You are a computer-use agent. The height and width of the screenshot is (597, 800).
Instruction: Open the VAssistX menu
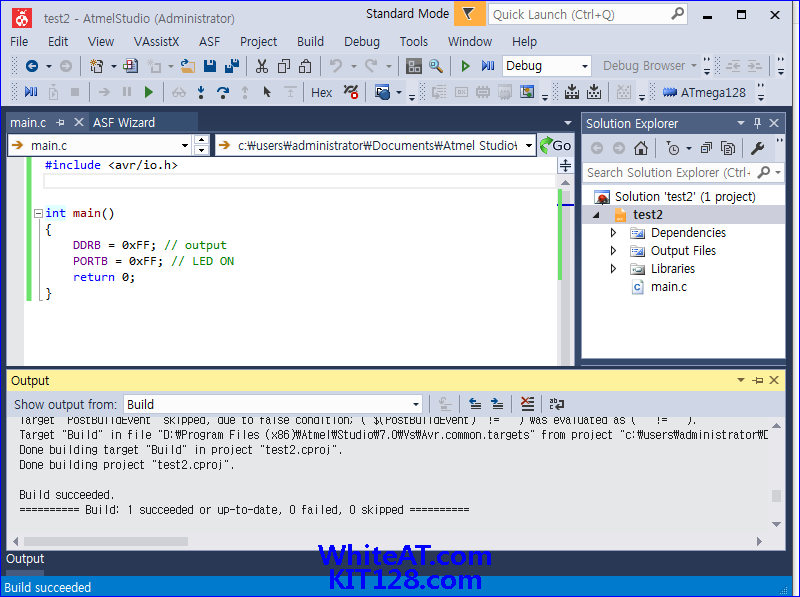(x=156, y=41)
